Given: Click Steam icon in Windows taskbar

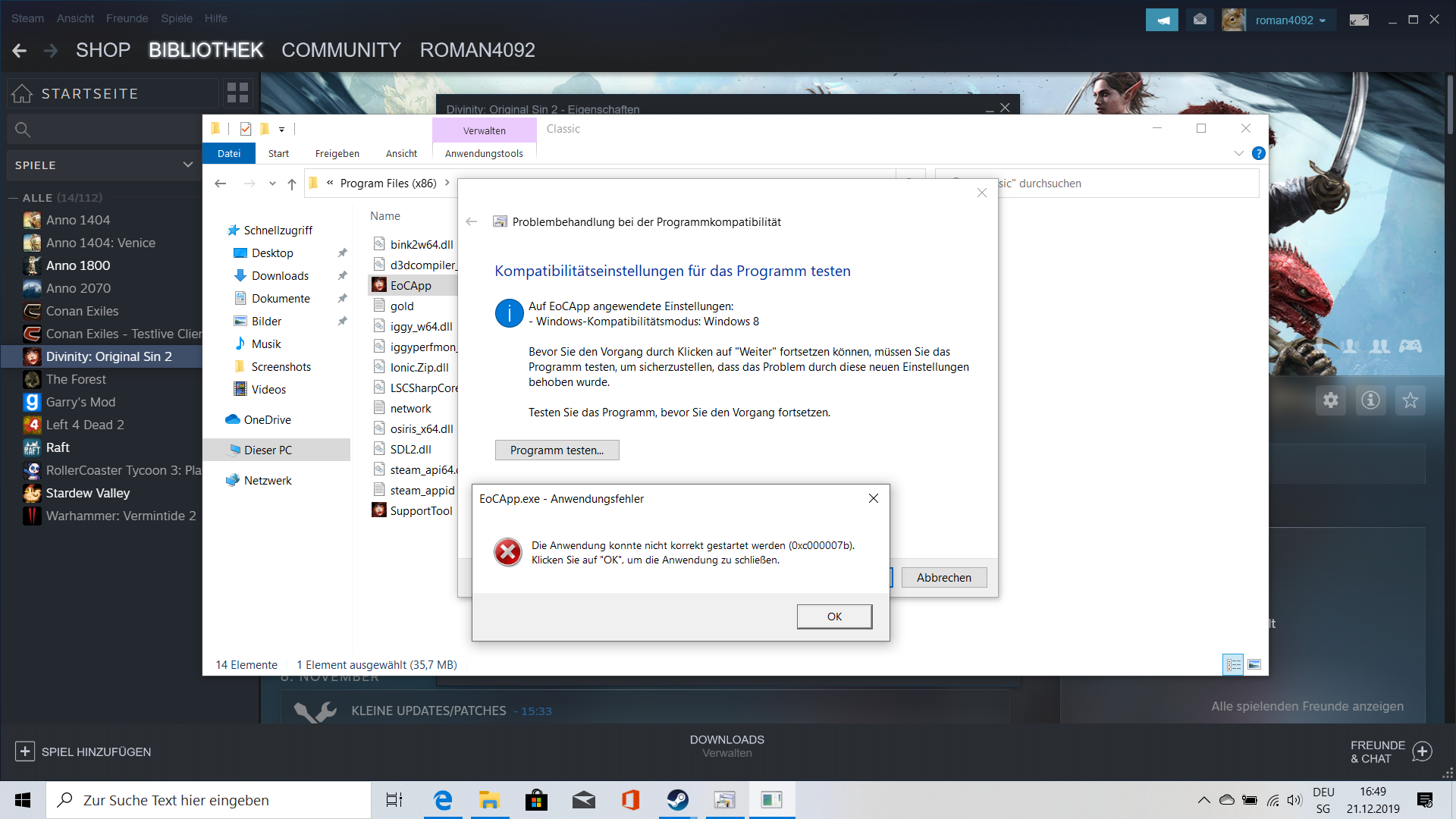Looking at the screenshot, I should 677,800.
